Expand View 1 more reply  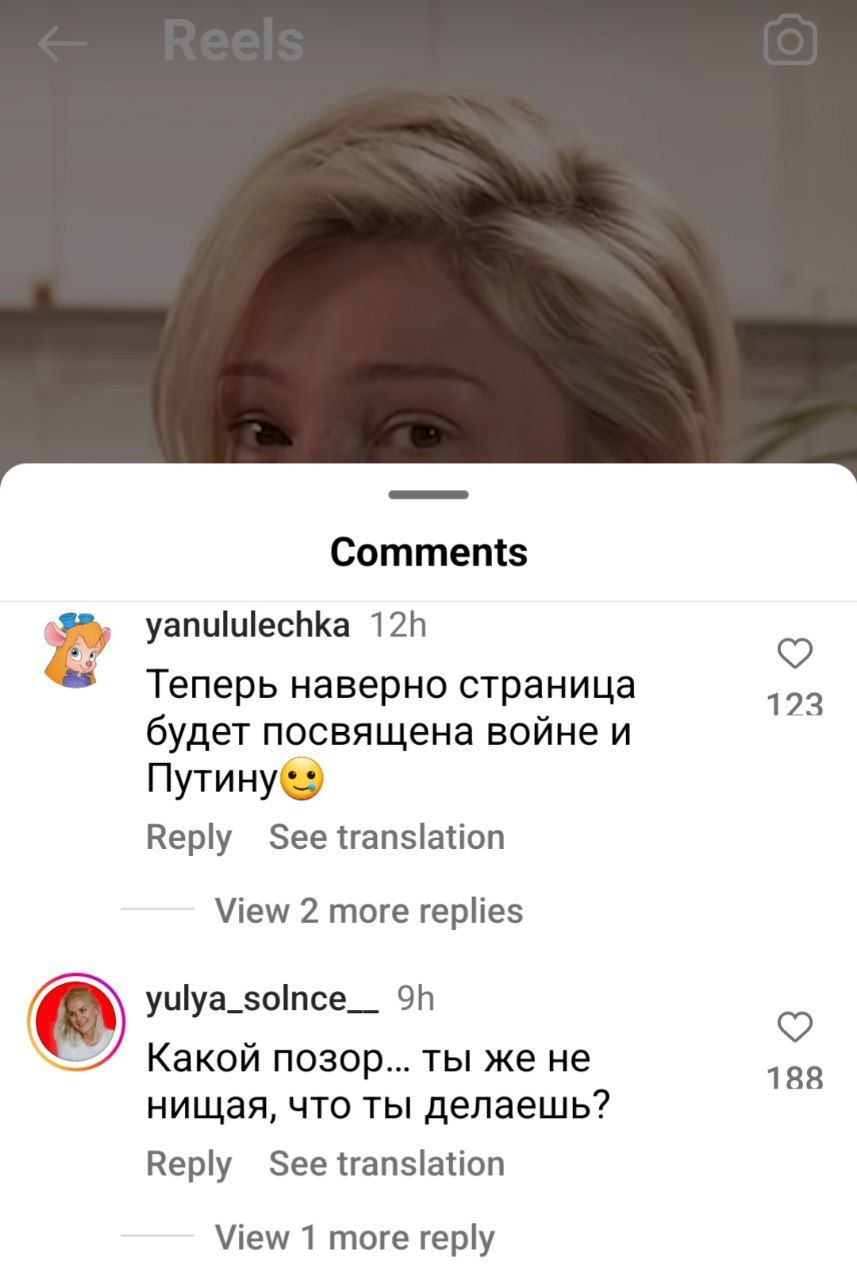tap(355, 1238)
